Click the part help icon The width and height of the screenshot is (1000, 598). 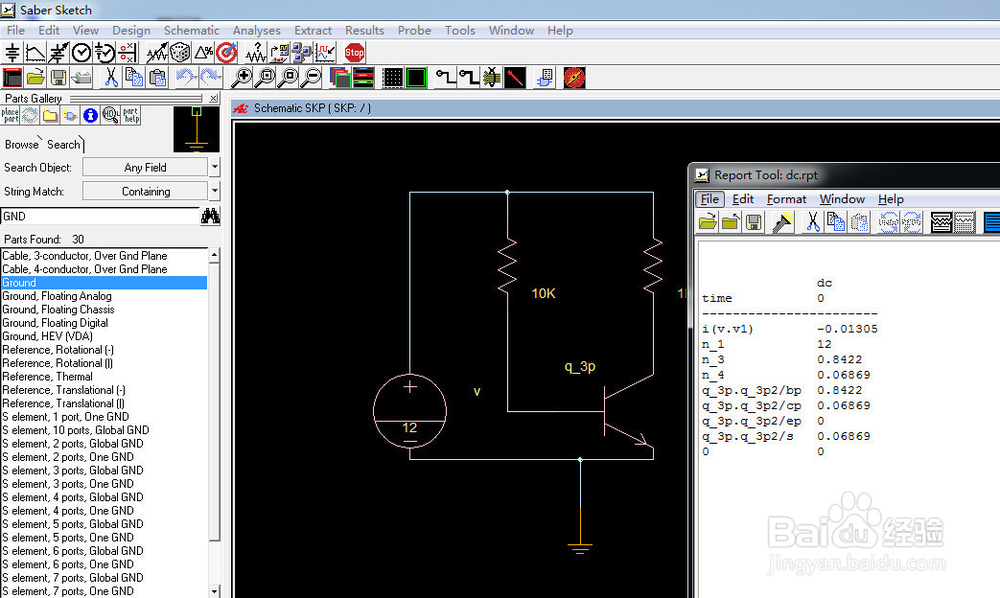click(x=131, y=115)
